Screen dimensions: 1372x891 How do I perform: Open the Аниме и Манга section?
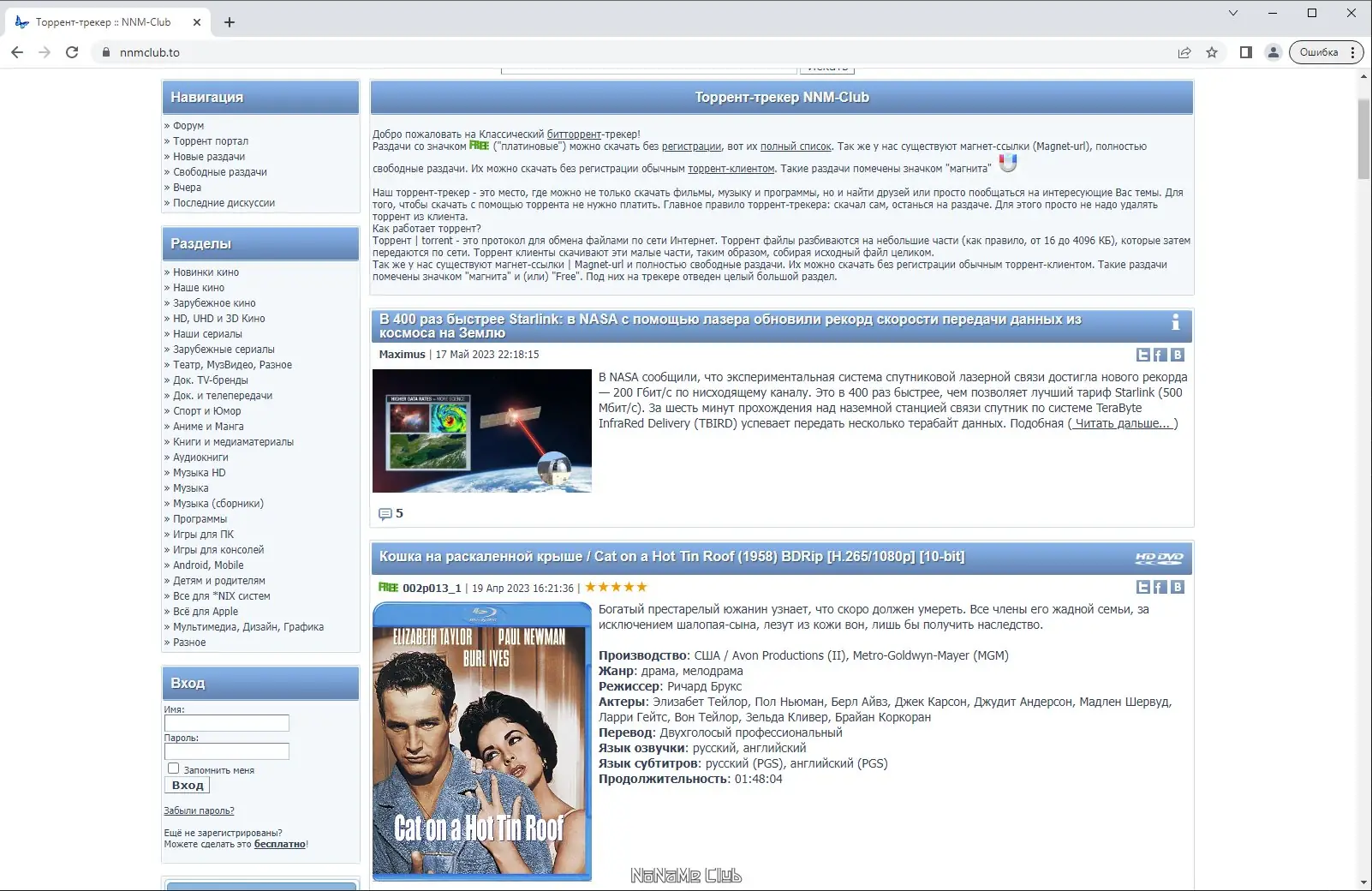[x=208, y=427]
